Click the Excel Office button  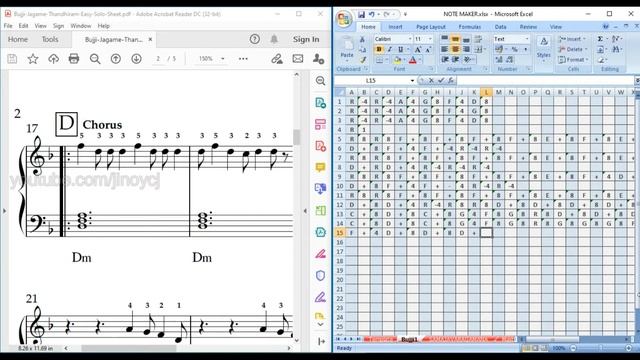point(344,20)
